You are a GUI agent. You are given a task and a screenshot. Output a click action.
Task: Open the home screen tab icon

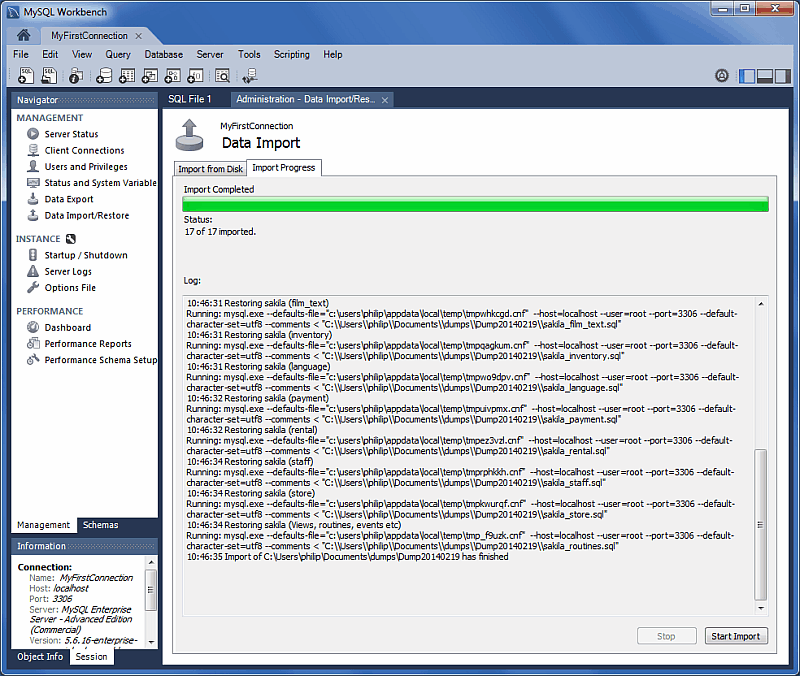[x=23, y=35]
